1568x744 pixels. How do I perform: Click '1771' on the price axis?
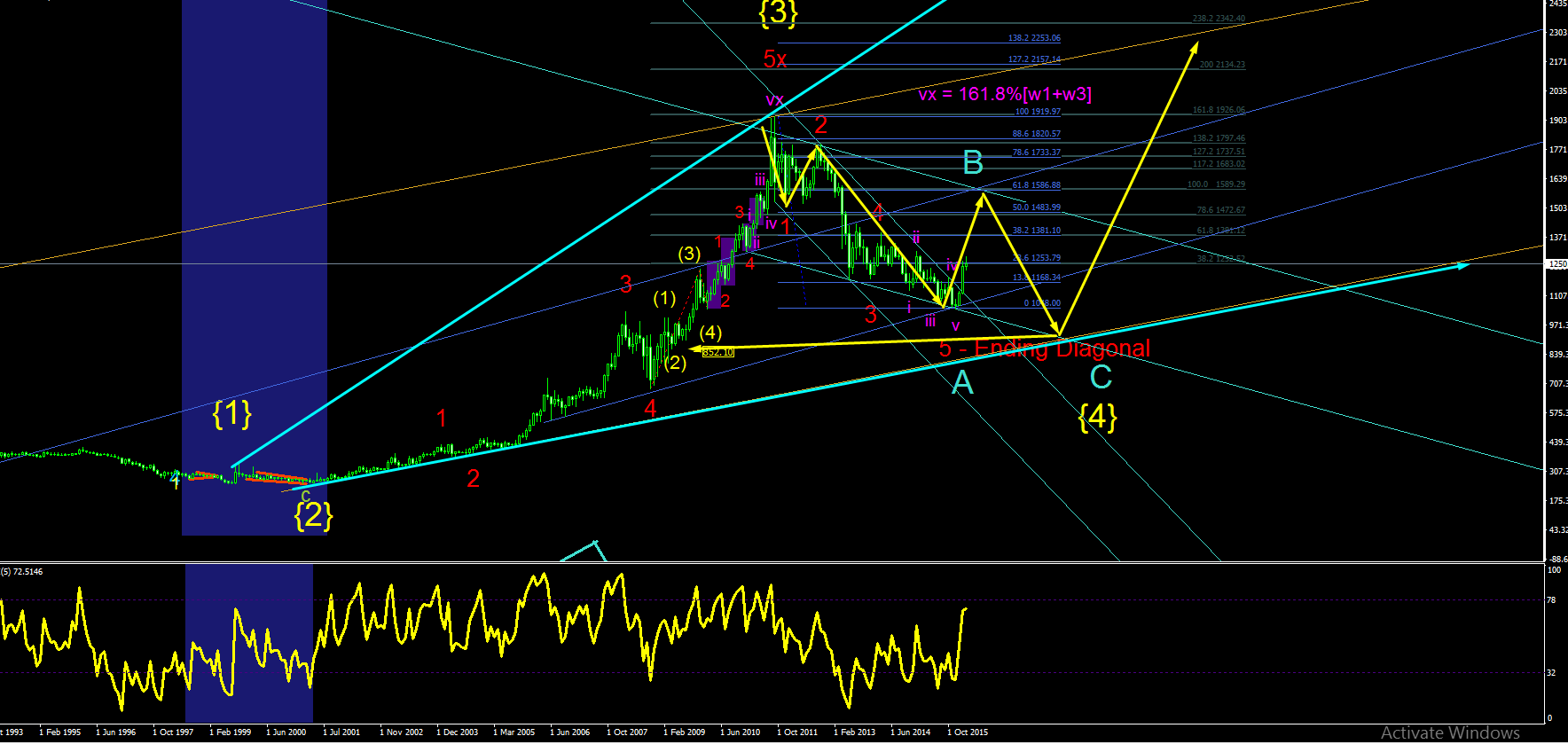pyautogui.click(x=1557, y=150)
